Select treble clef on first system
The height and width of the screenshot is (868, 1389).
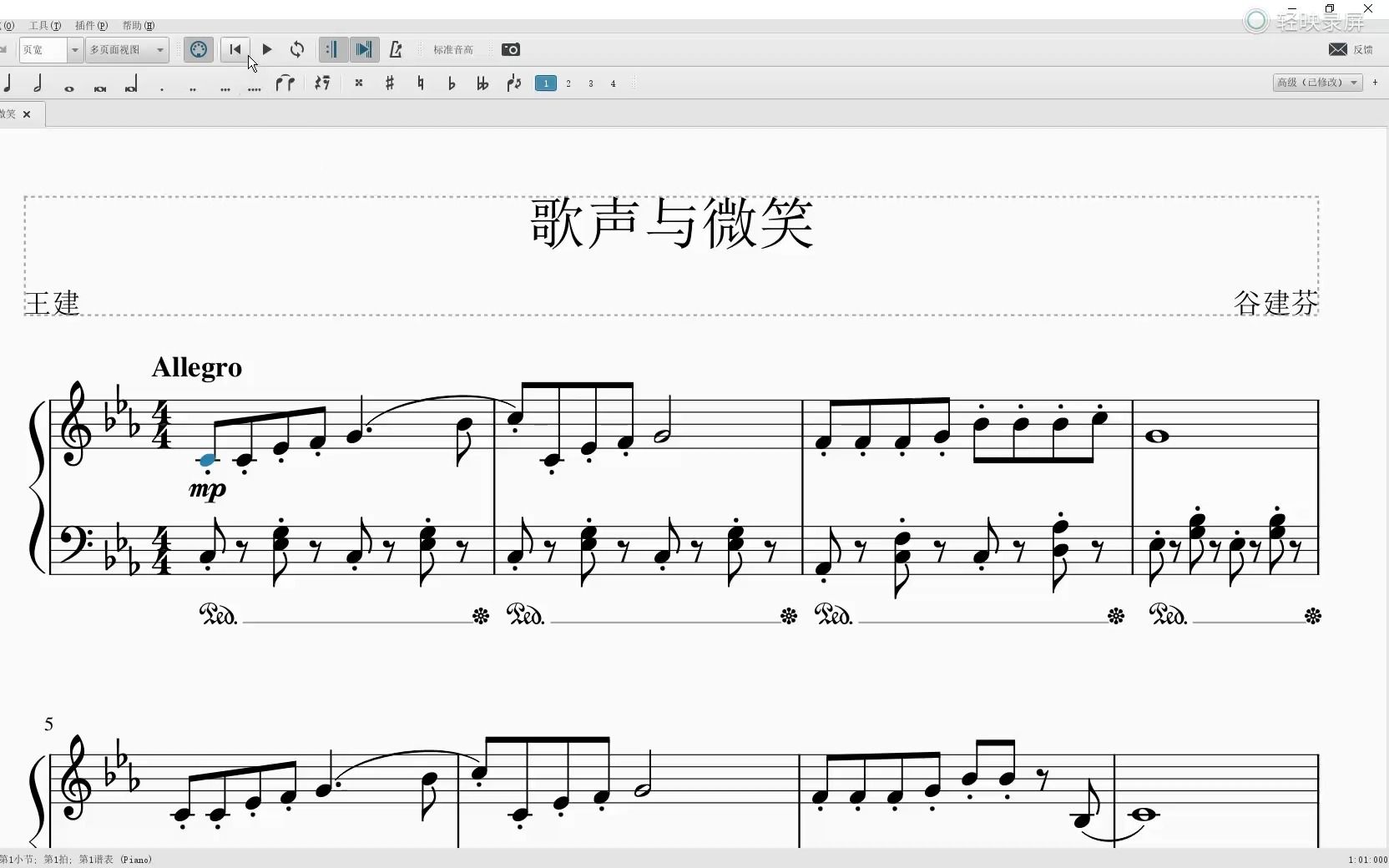(75, 424)
